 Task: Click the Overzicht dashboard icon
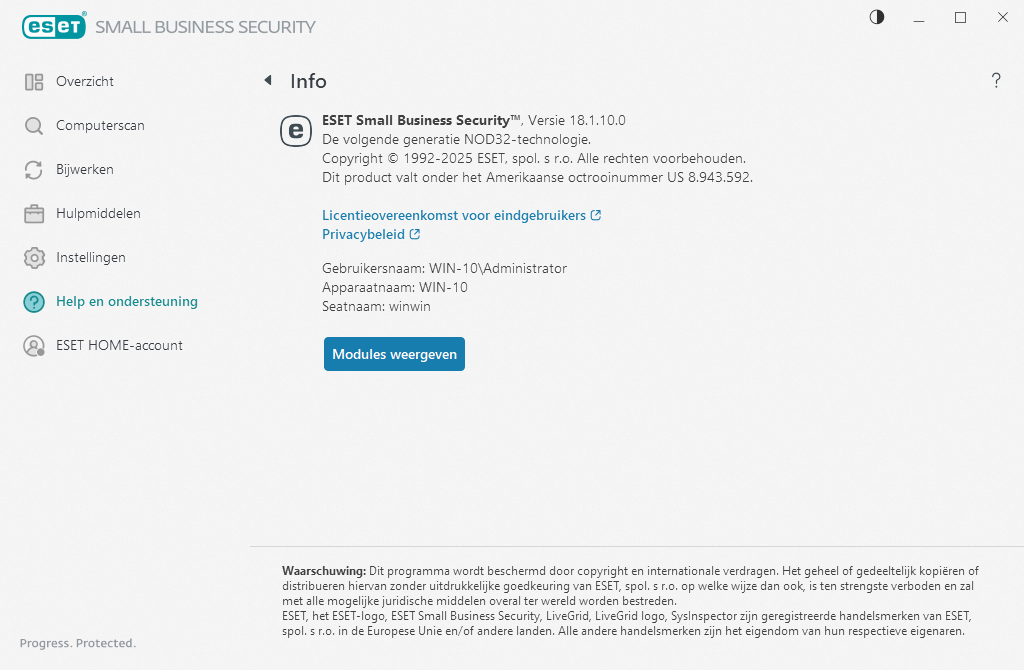(34, 82)
